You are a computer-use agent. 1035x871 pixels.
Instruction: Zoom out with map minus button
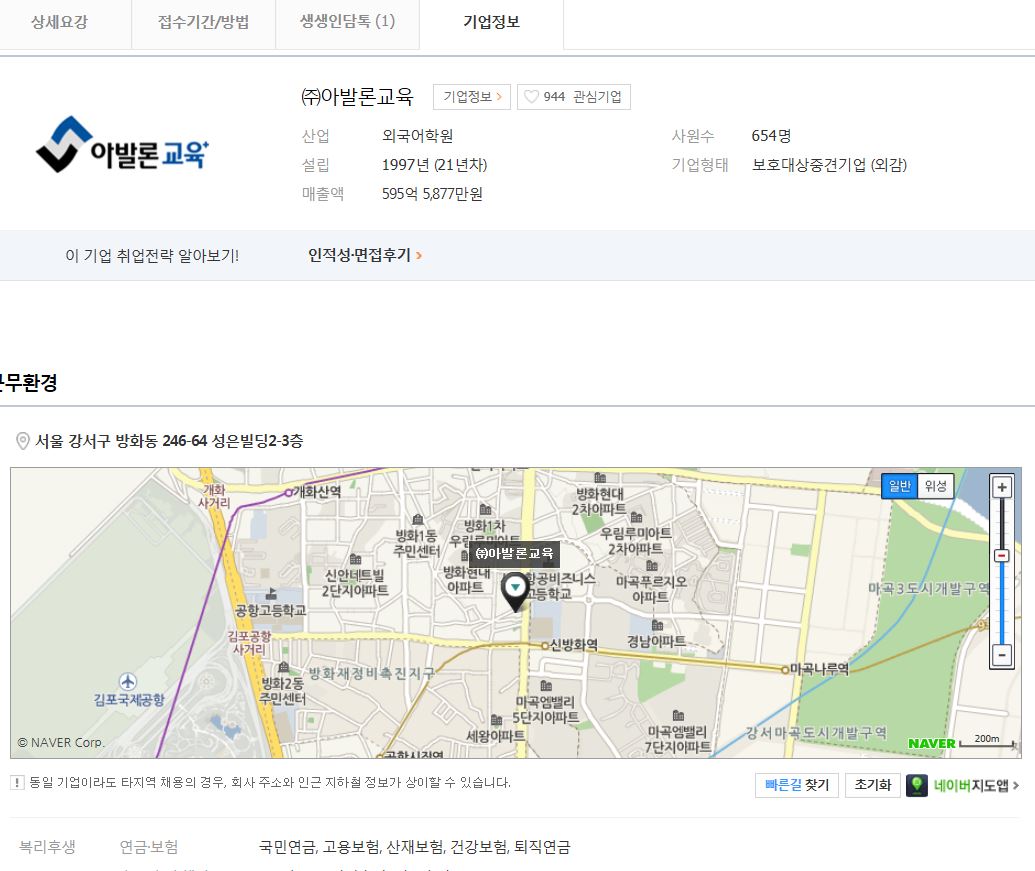(1002, 655)
